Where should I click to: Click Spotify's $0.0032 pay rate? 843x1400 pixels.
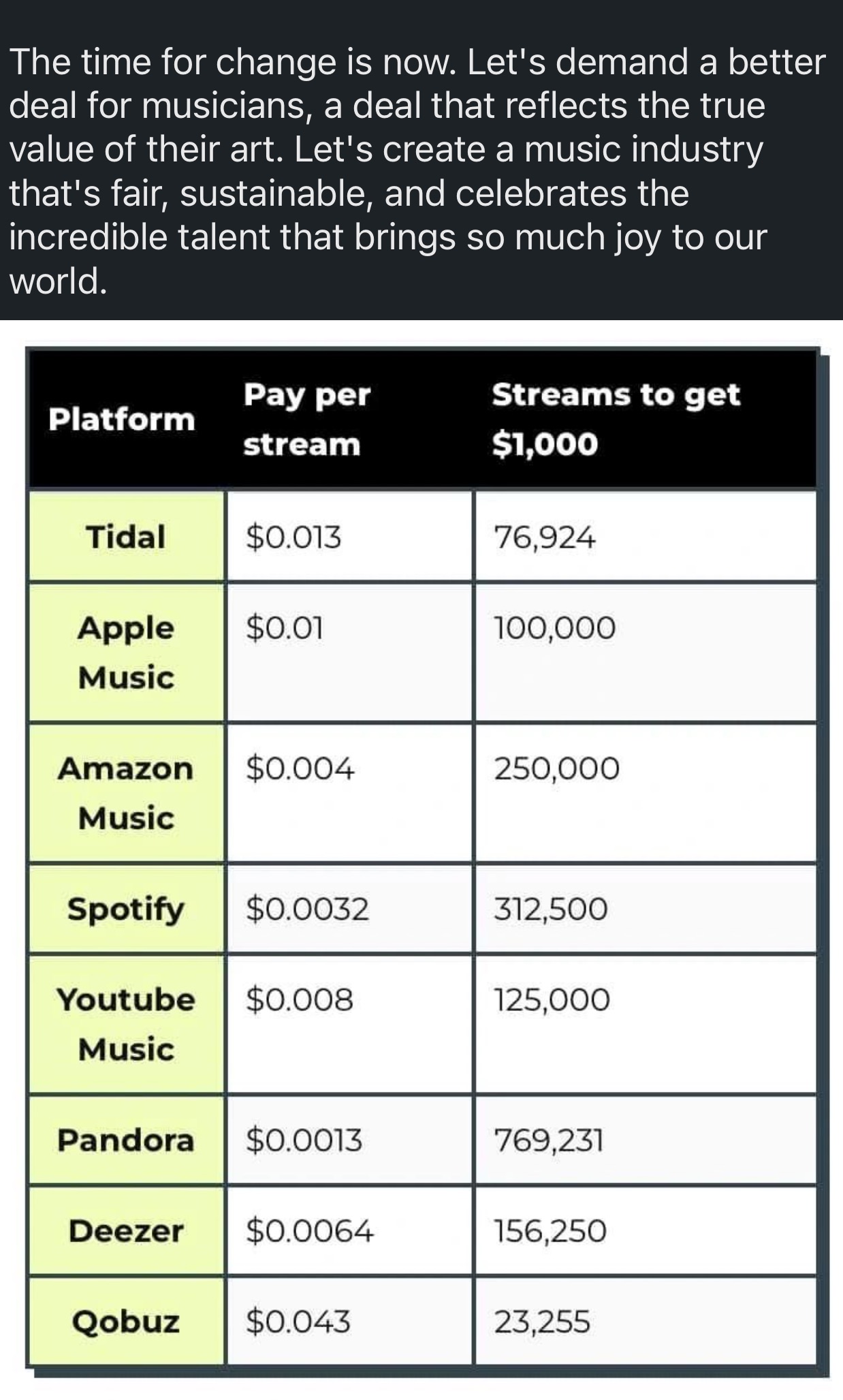coord(307,909)
